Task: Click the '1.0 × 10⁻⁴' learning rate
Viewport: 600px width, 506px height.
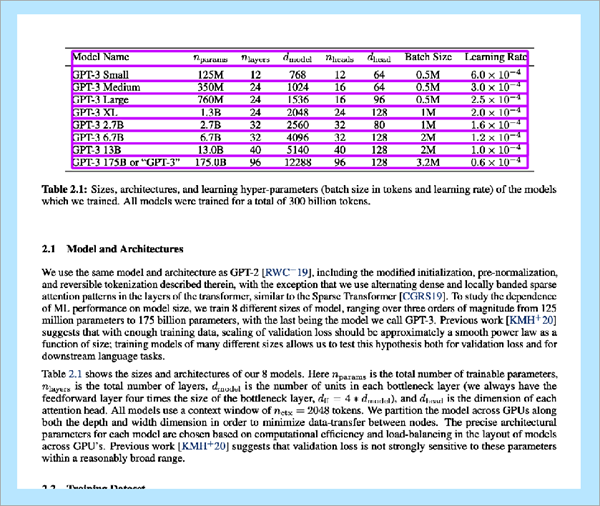Action: [x=496, y=149]
